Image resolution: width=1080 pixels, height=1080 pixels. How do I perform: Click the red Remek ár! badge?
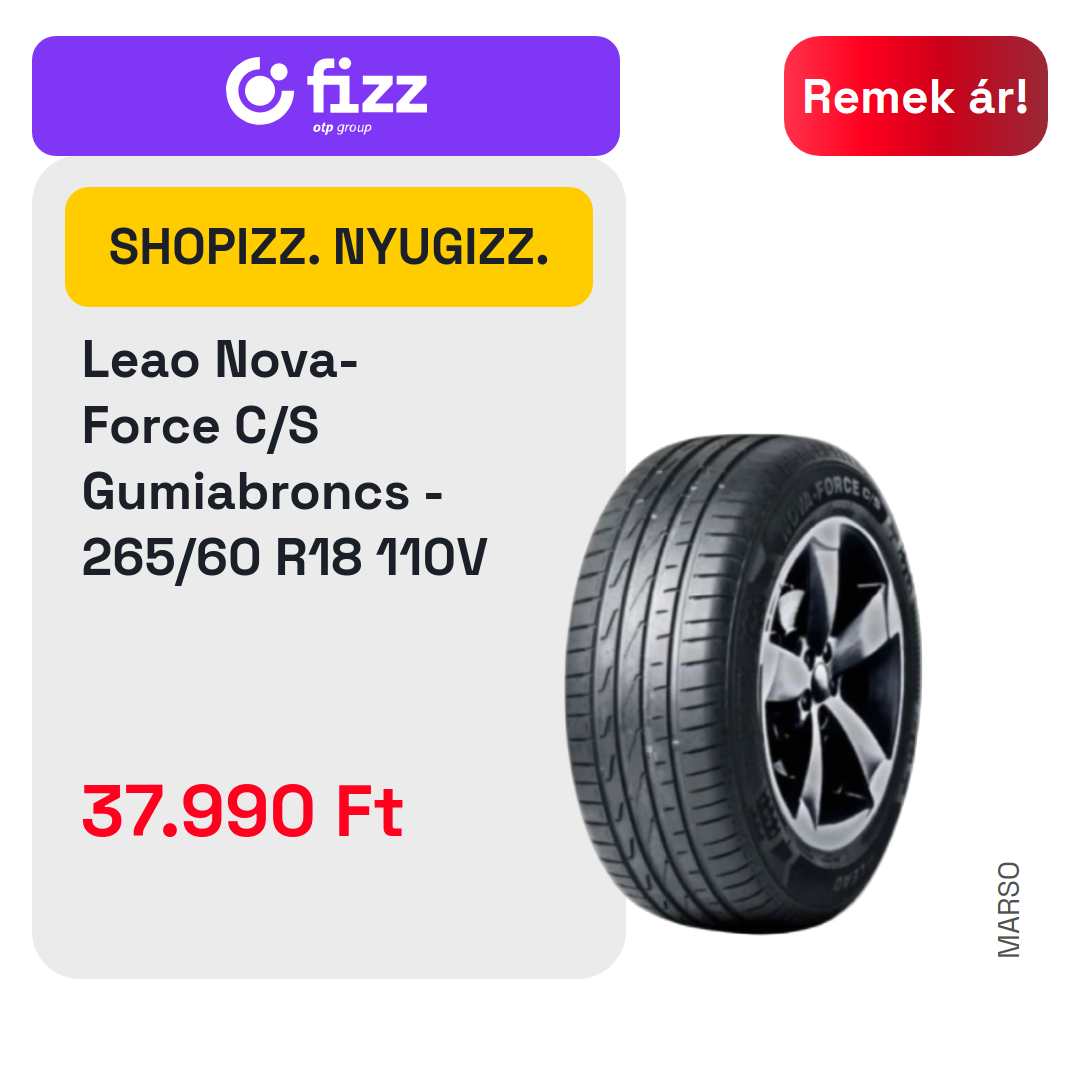[915, 96]
